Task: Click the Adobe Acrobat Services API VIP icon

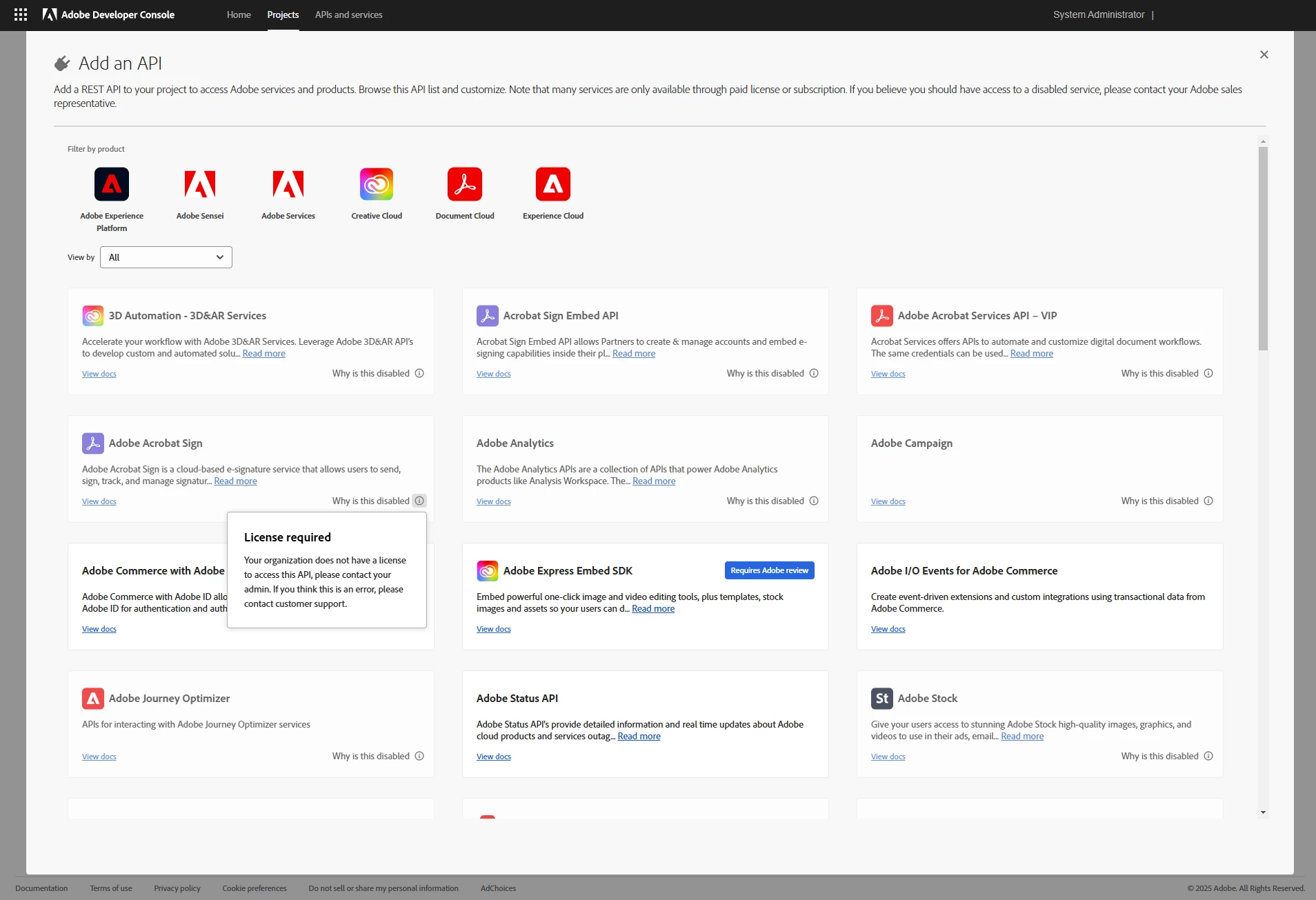Action: [882, 316]
